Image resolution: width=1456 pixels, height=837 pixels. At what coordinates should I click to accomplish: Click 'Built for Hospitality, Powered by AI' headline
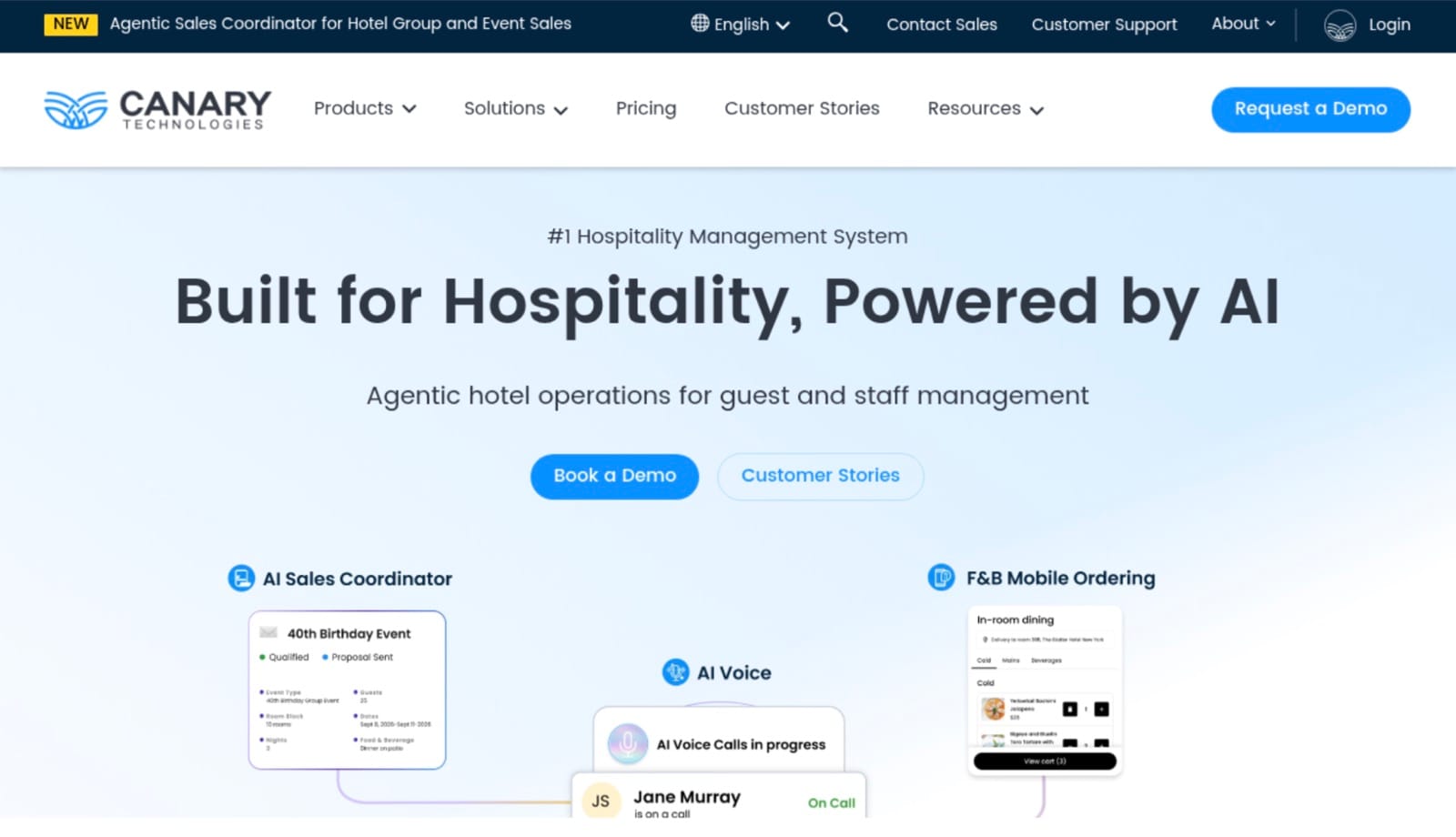pos(727,302)
